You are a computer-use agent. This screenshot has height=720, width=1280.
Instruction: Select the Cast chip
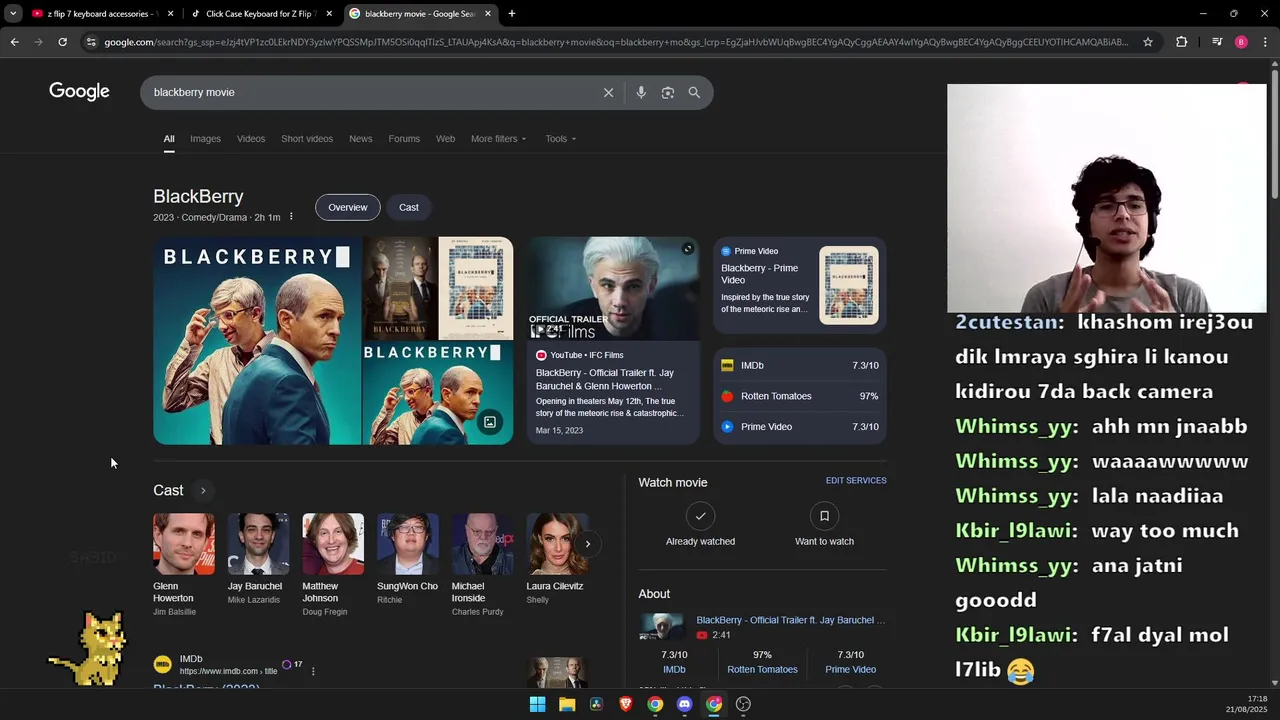[x=409, y=207]
